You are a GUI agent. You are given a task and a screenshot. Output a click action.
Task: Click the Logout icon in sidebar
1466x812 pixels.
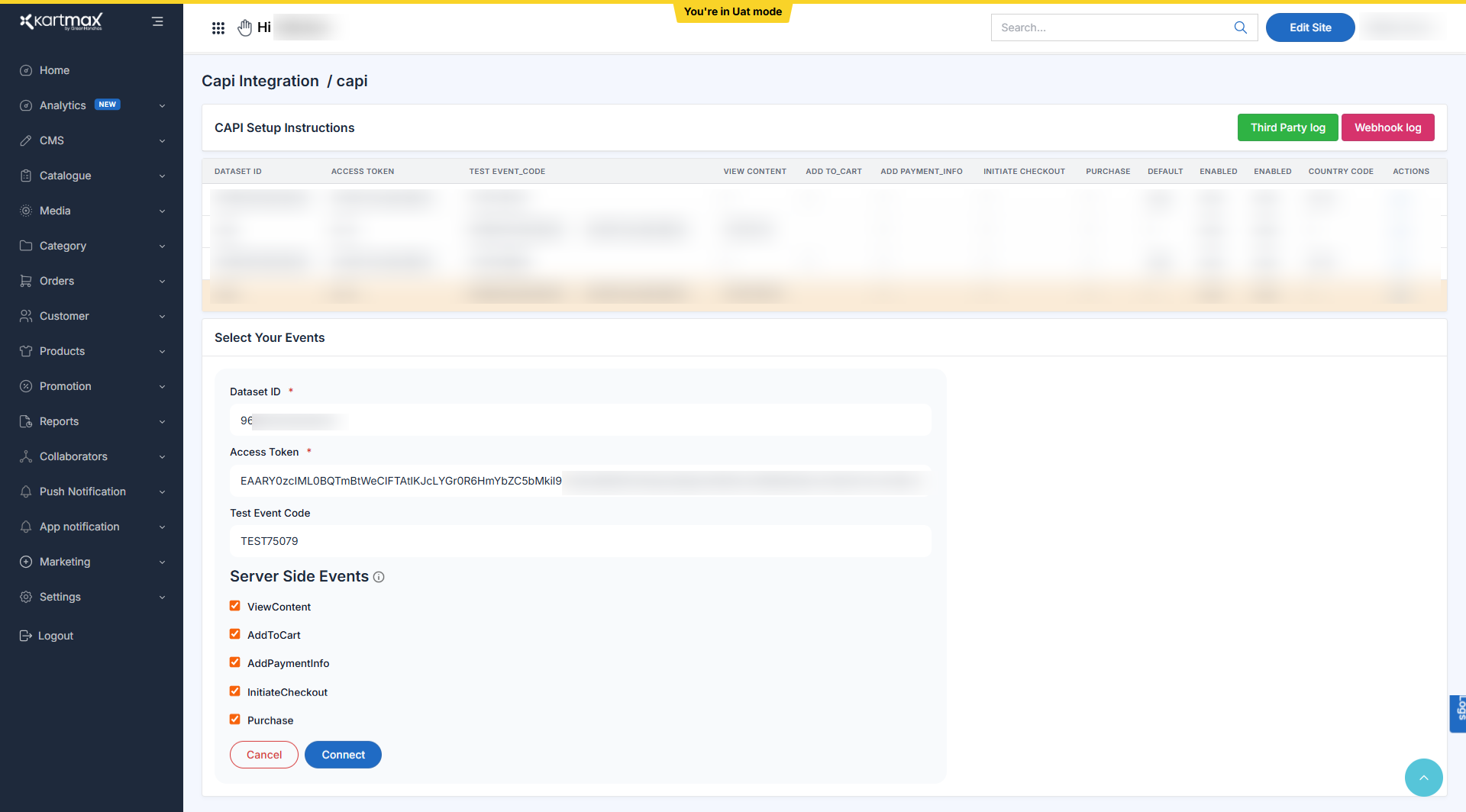click(26, 636)
